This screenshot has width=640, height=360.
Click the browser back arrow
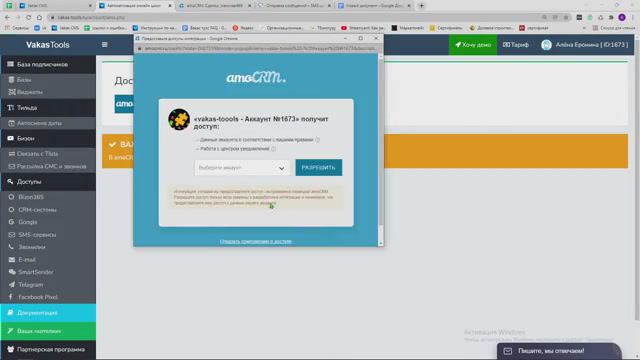click(7, 17)
